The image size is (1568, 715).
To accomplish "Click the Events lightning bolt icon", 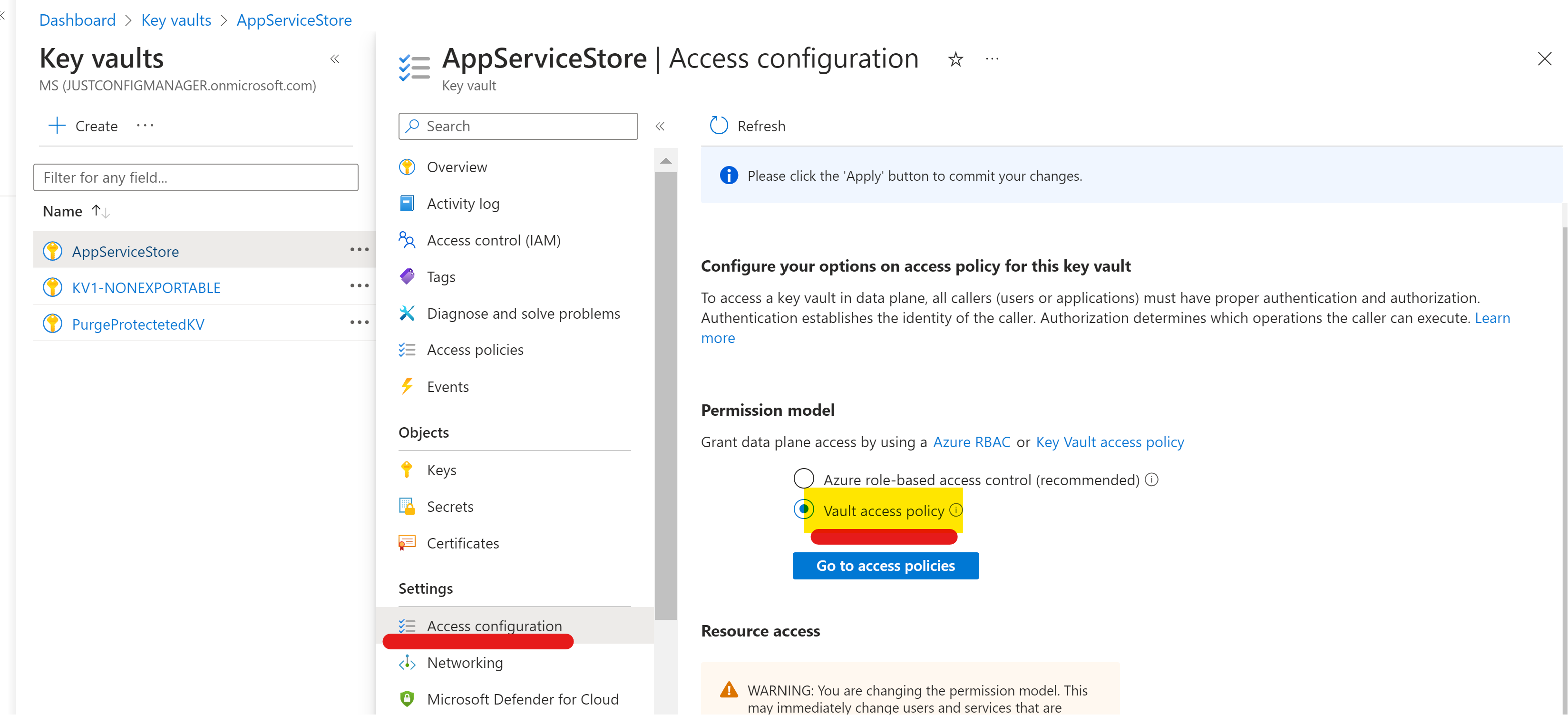I will click(x=407, y=386).
